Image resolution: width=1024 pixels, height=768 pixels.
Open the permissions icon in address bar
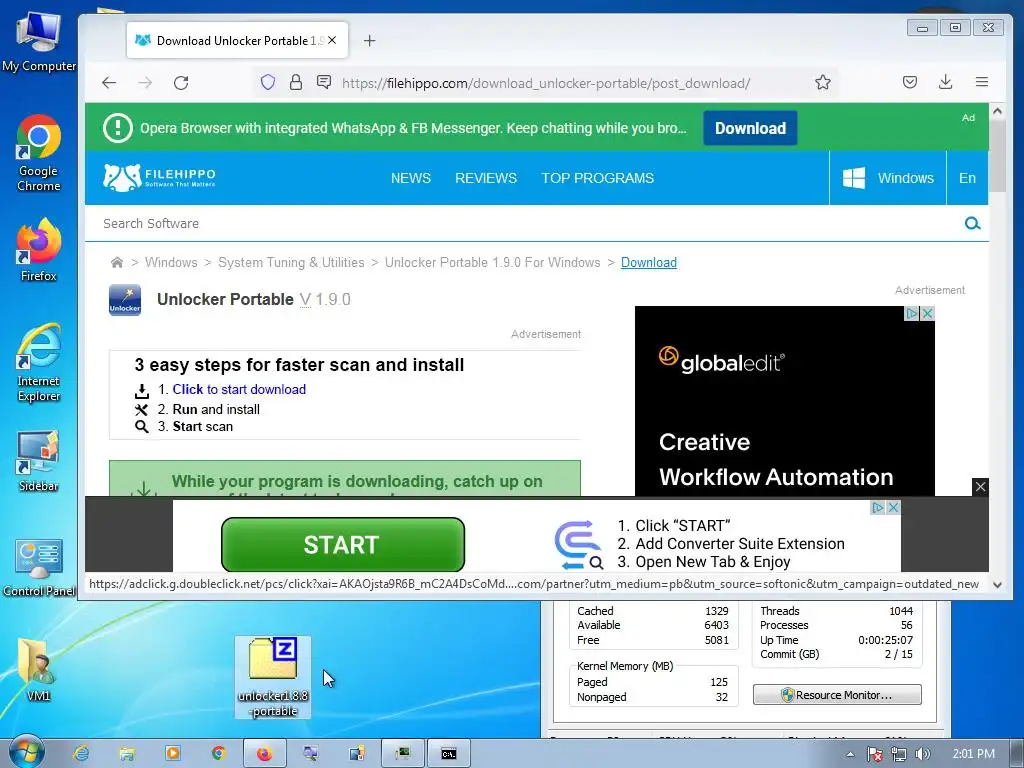tap(324, 82)
